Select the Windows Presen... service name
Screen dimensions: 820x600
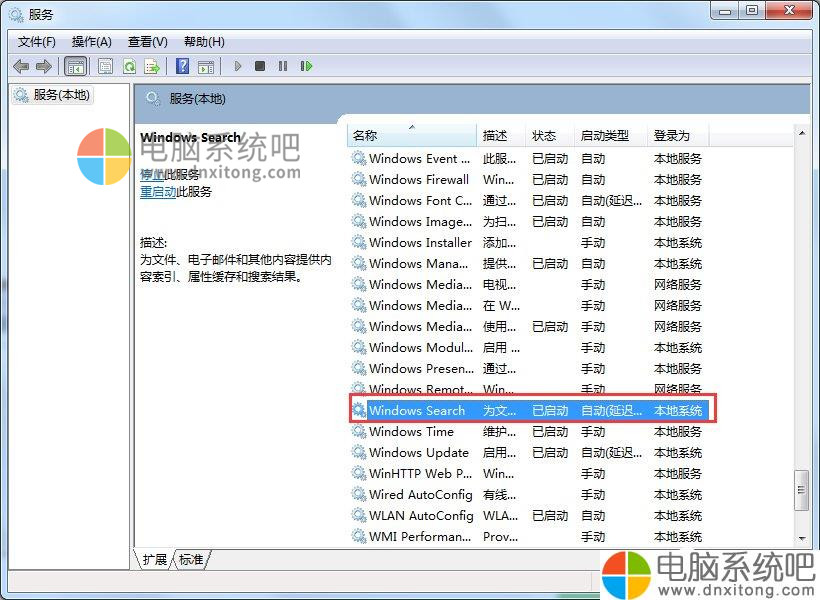coord(422,369)
